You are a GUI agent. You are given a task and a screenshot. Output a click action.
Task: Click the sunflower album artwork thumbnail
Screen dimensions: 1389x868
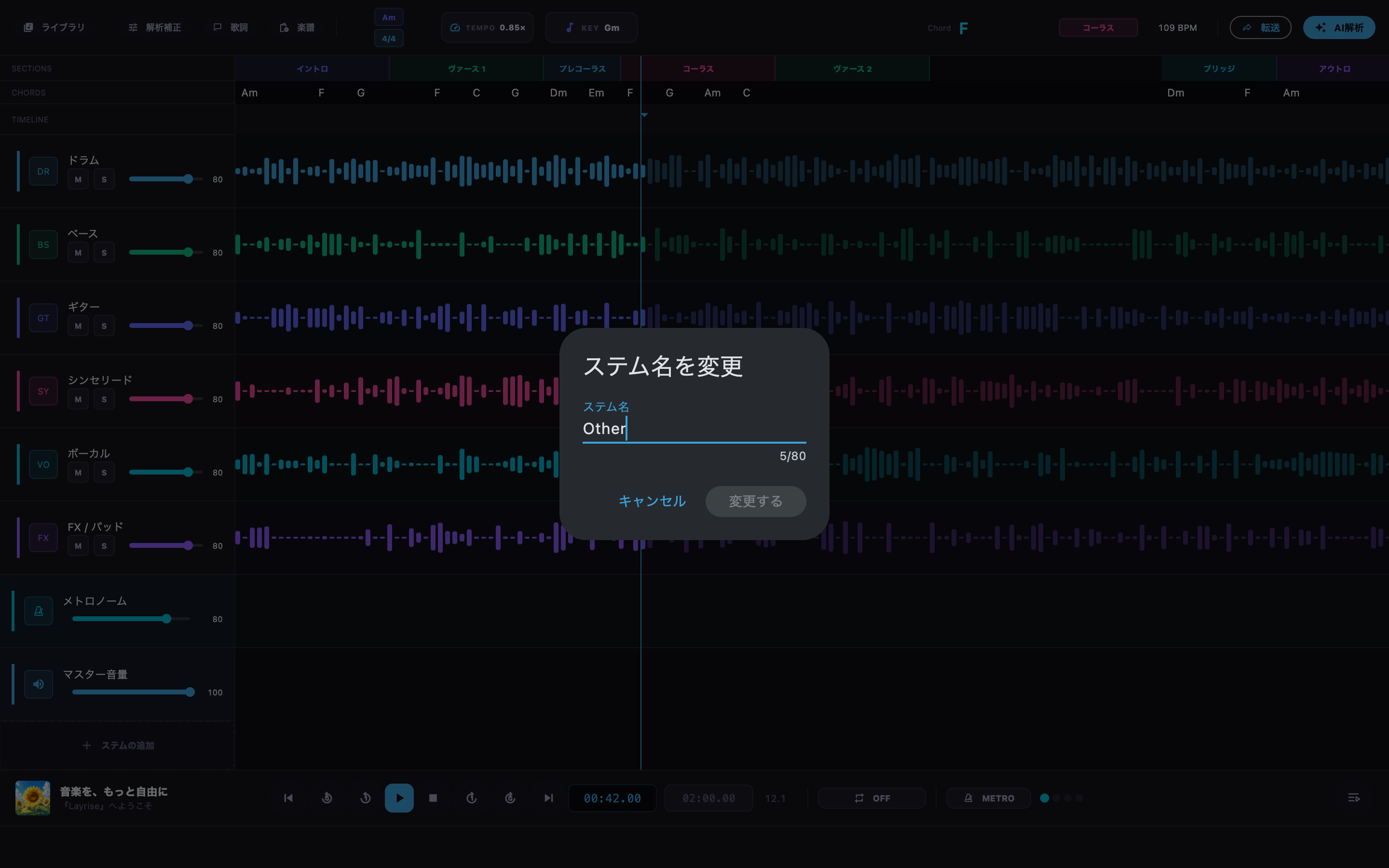click(33, 798)
